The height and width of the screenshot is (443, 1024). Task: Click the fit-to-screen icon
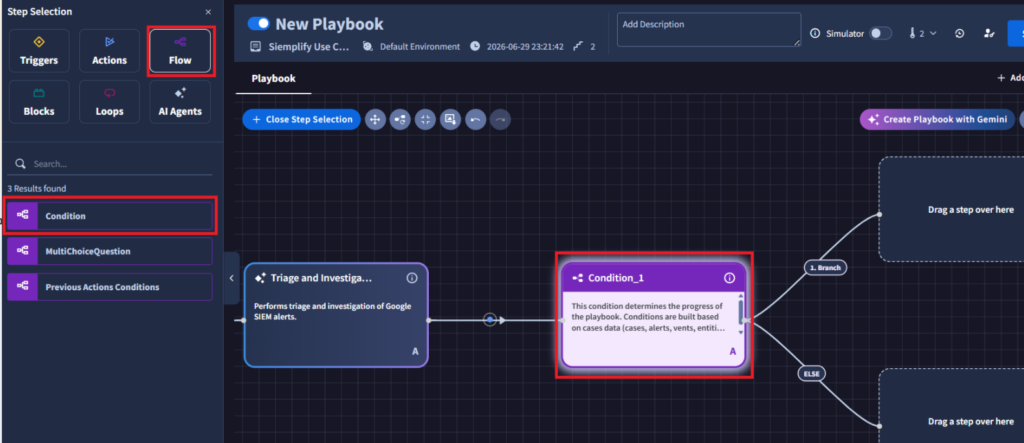[425, 120]
